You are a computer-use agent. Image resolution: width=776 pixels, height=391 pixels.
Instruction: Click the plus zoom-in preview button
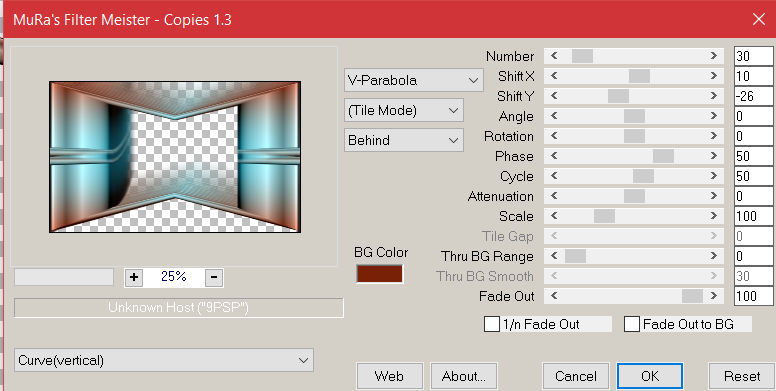[x=134, y=277]
